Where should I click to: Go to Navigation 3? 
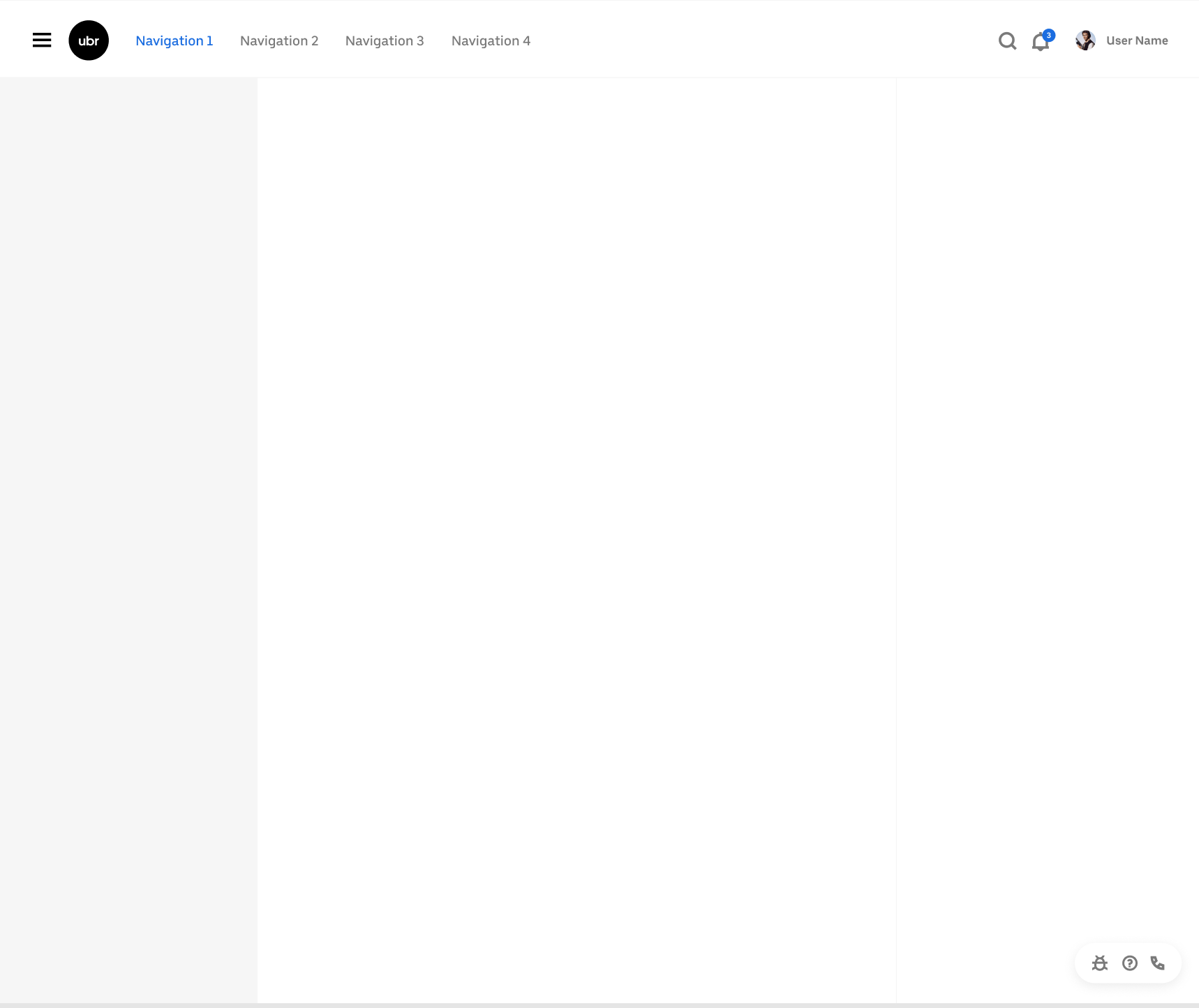coord(385,40)
